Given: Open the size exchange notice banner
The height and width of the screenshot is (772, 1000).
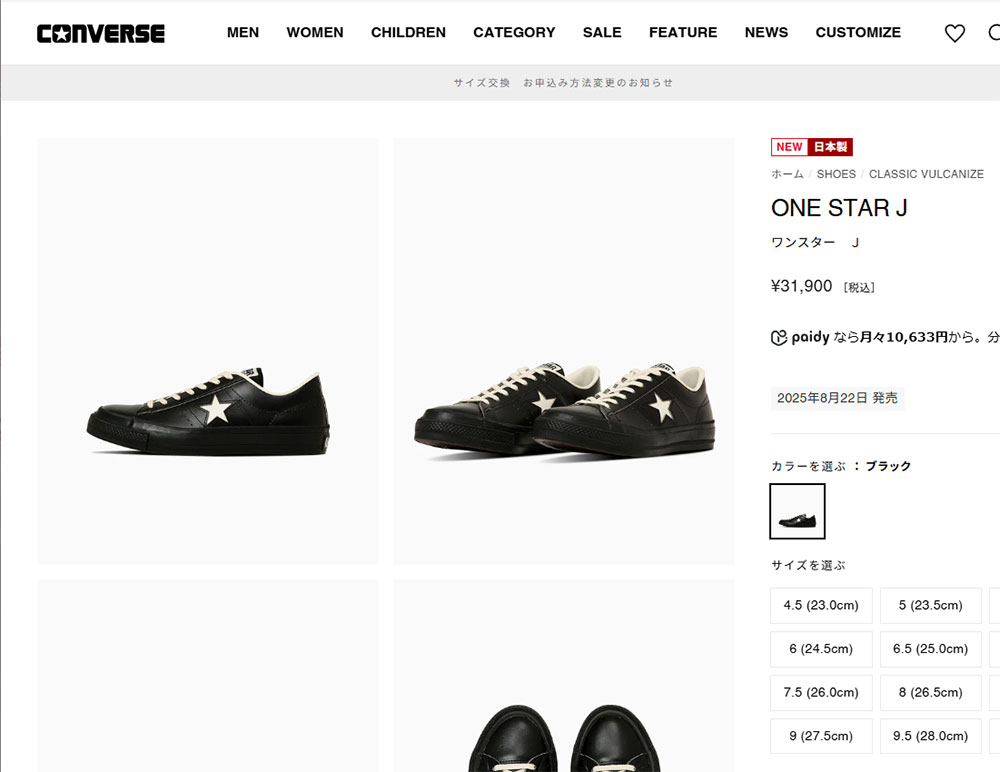Looking at the screenshot, I should pos(563,83).
